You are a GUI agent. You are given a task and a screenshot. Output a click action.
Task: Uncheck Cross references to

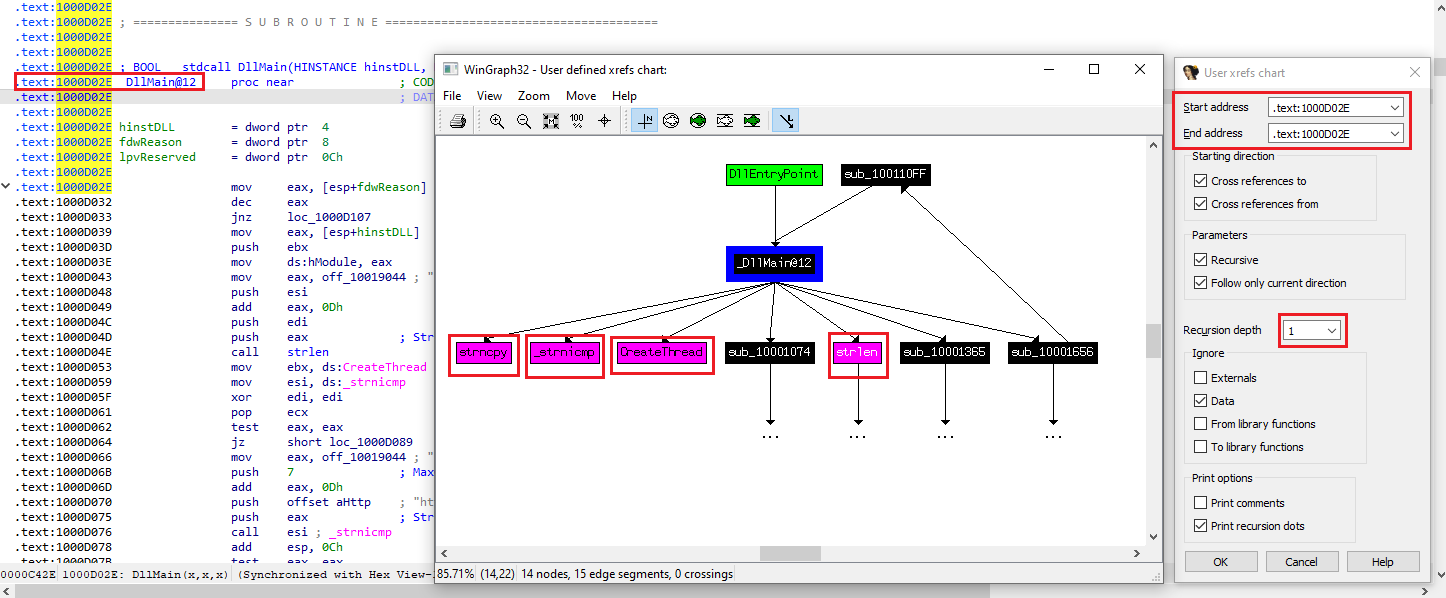coord(1200,181)
